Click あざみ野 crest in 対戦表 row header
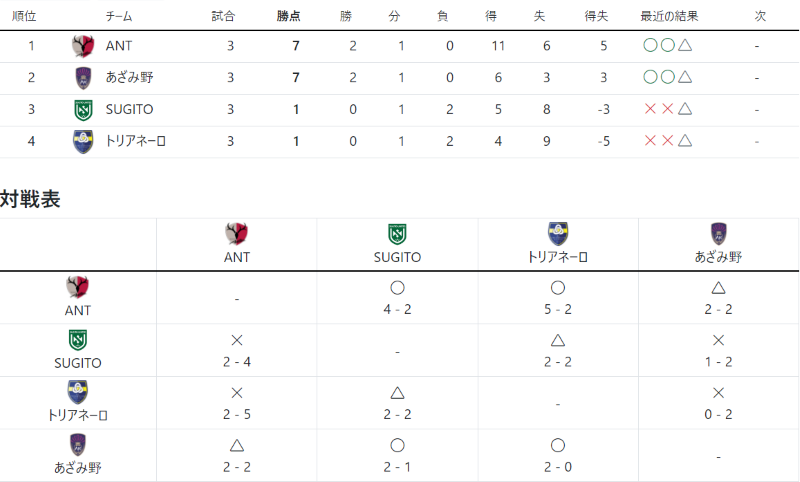This screenshot has height=482, width=800. [78, 445]
